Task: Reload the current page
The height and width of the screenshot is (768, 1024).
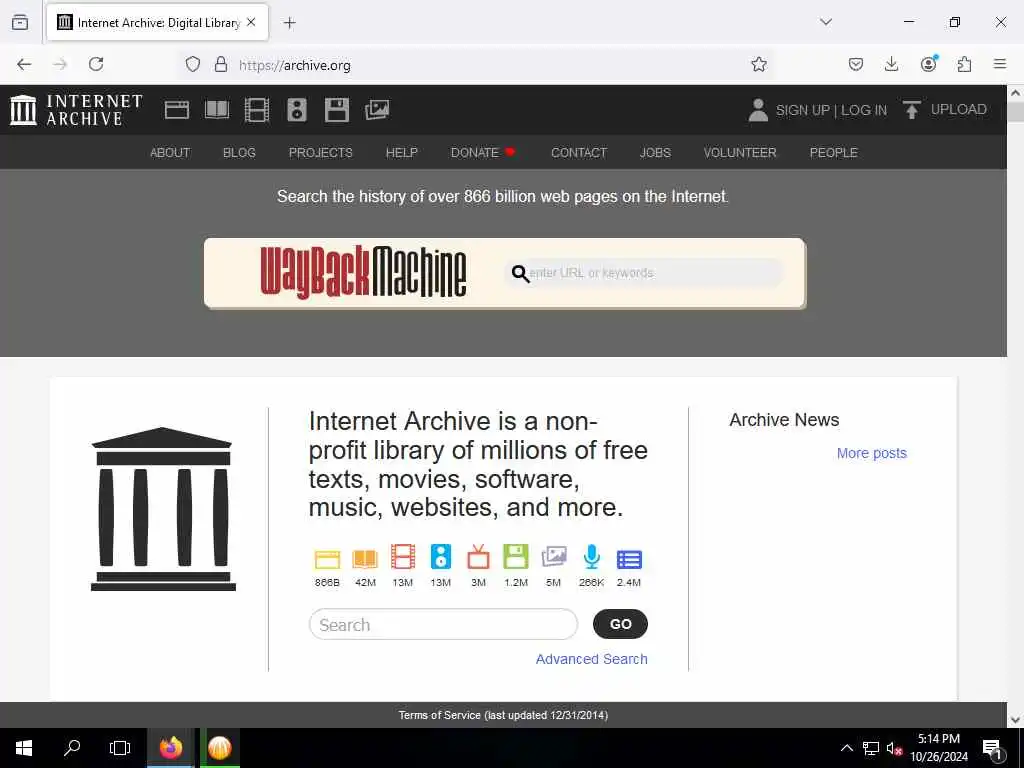Action: [96, 64]
